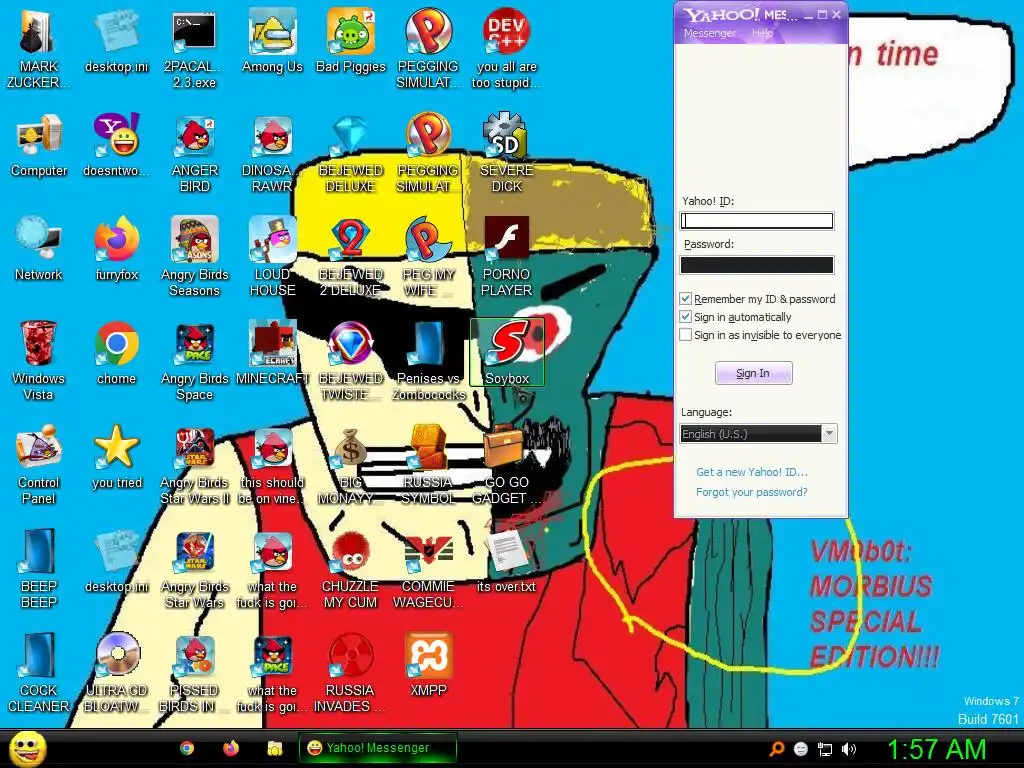This screenshot has height=768, width=1024.
Task: Open the smiley face Start button
Action: pos(27,748)
